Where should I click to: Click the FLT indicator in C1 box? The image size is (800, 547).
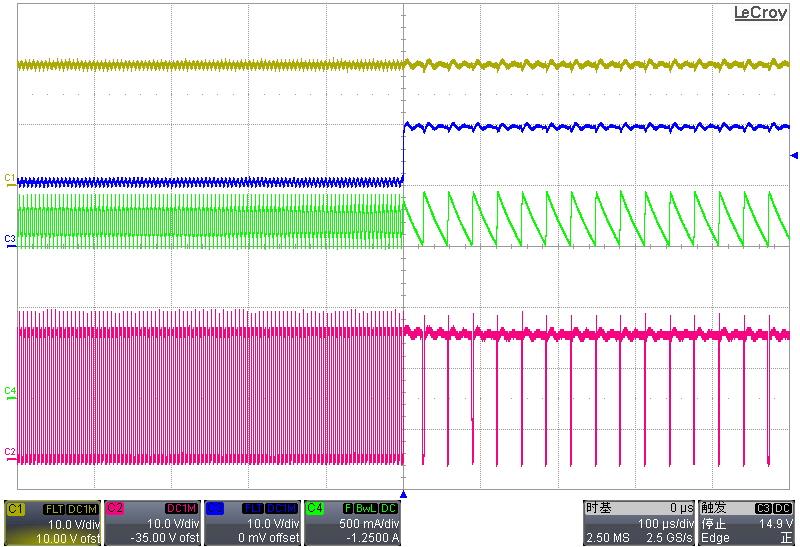coord(57,509)
